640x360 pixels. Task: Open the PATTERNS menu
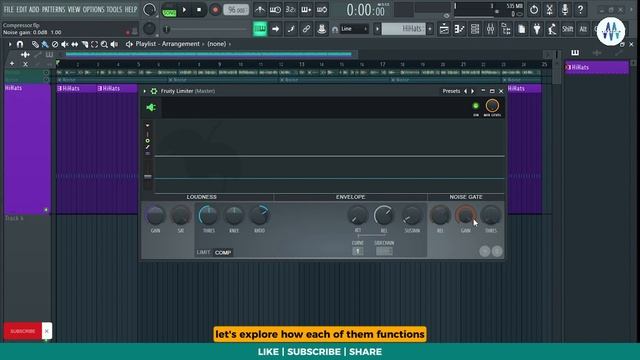[x=53, y=9]
